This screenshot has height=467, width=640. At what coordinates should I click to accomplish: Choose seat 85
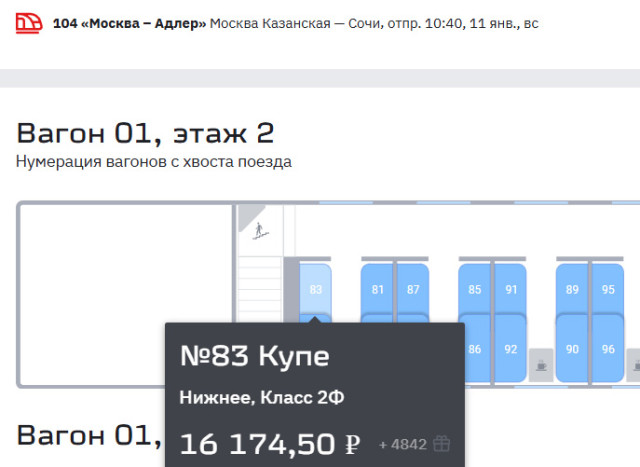[475, 289]
